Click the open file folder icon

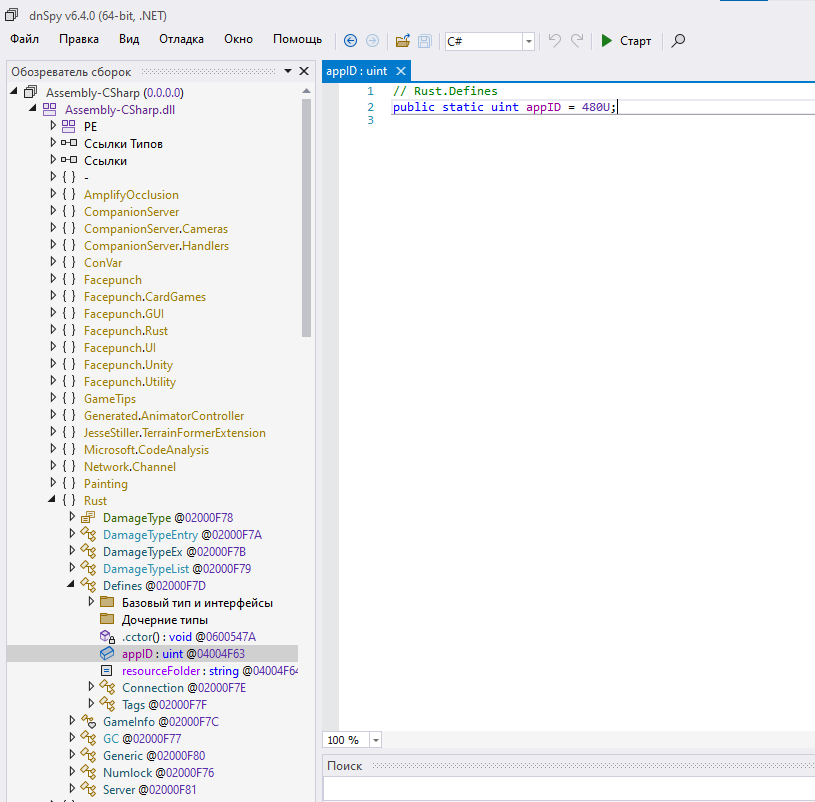click(x=403, y=41)
